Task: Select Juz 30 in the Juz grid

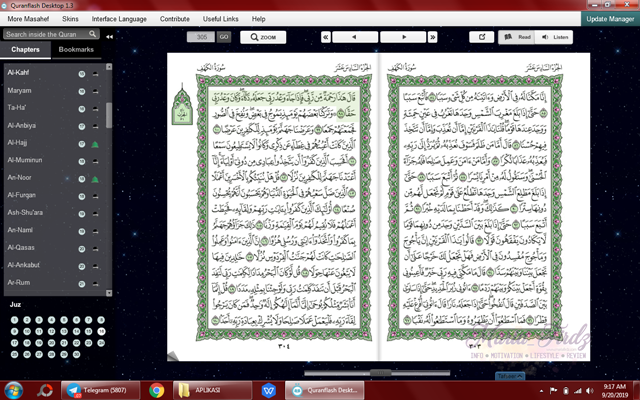Action: [x=76, y=354]
